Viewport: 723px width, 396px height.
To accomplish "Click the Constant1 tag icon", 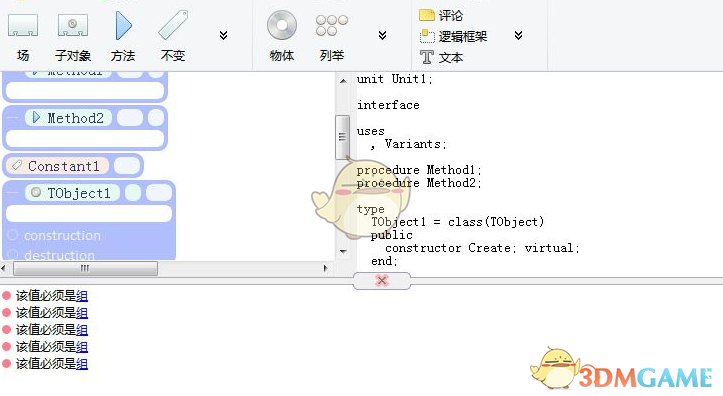I will pos(17,165).
